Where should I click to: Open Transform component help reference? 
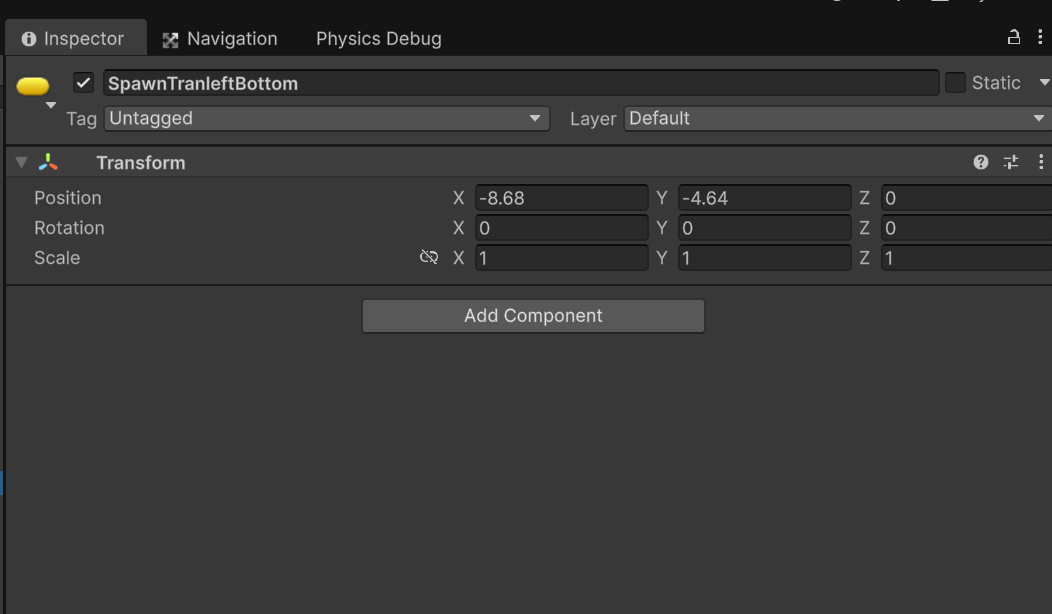point(980,162)
